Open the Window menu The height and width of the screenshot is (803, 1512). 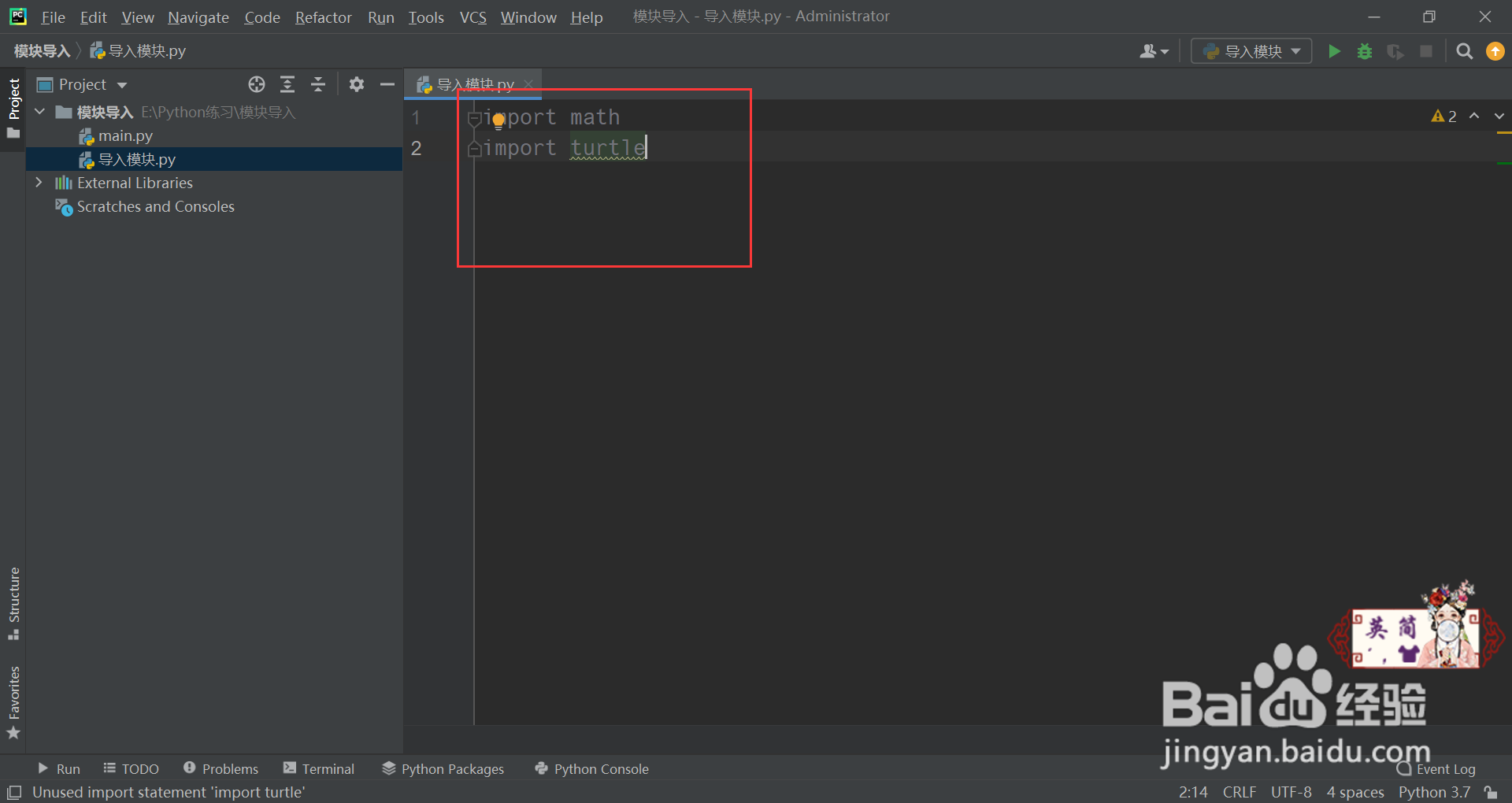(528, 17)
